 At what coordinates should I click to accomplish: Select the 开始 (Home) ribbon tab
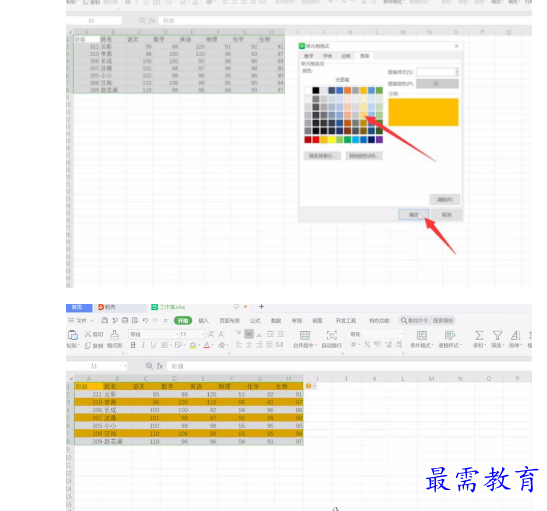183,320
